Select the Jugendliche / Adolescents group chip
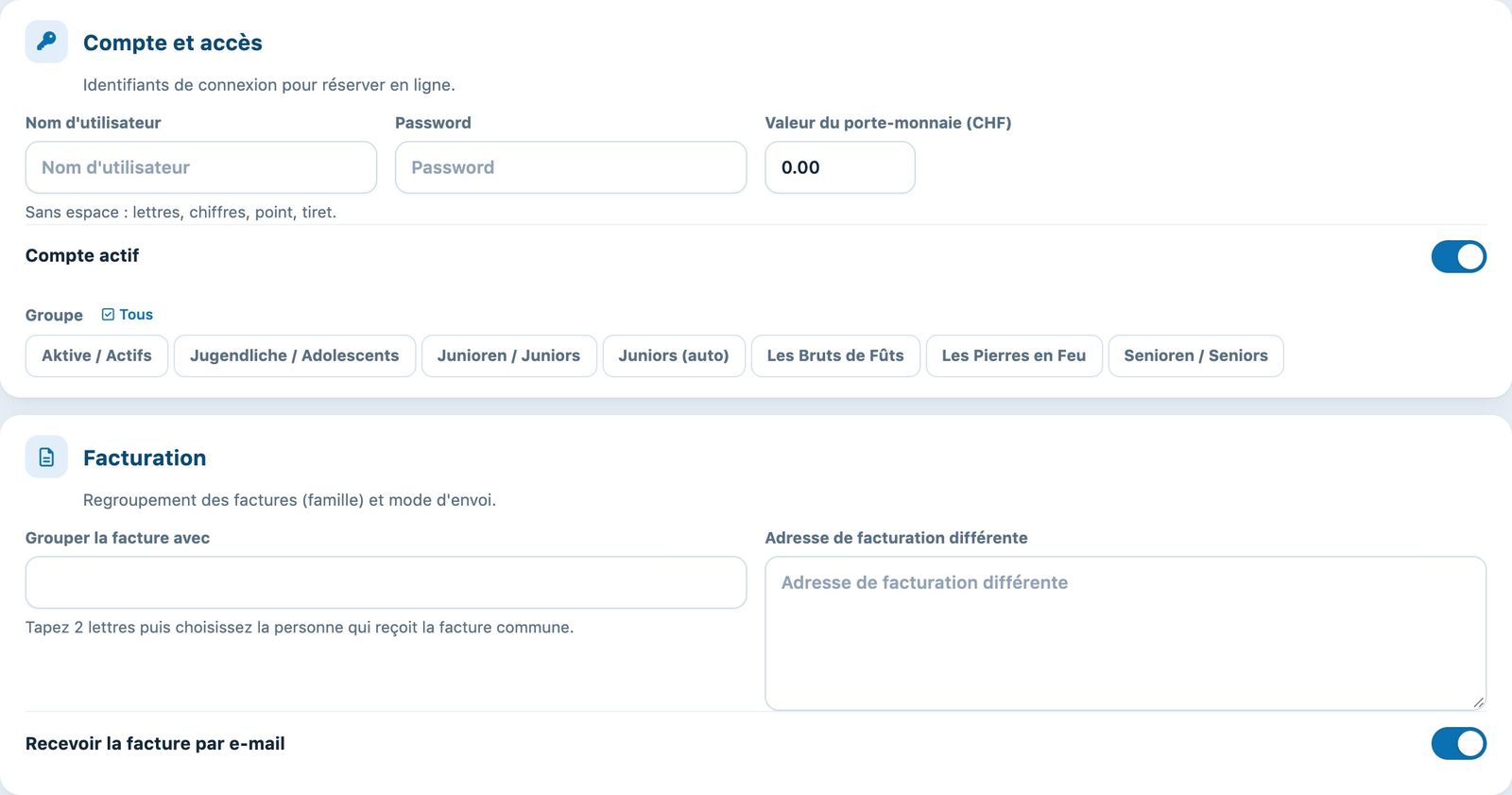Screen dimensions: 1512x795 [x=295, y=355]
